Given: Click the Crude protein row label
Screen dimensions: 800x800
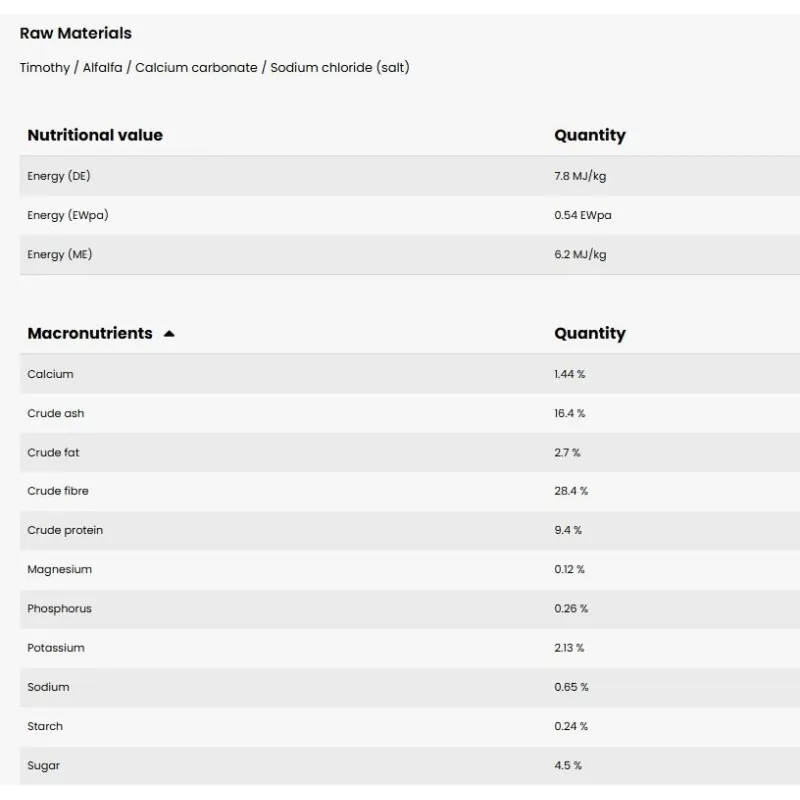Looking at the screenshot, I should 65,530.
